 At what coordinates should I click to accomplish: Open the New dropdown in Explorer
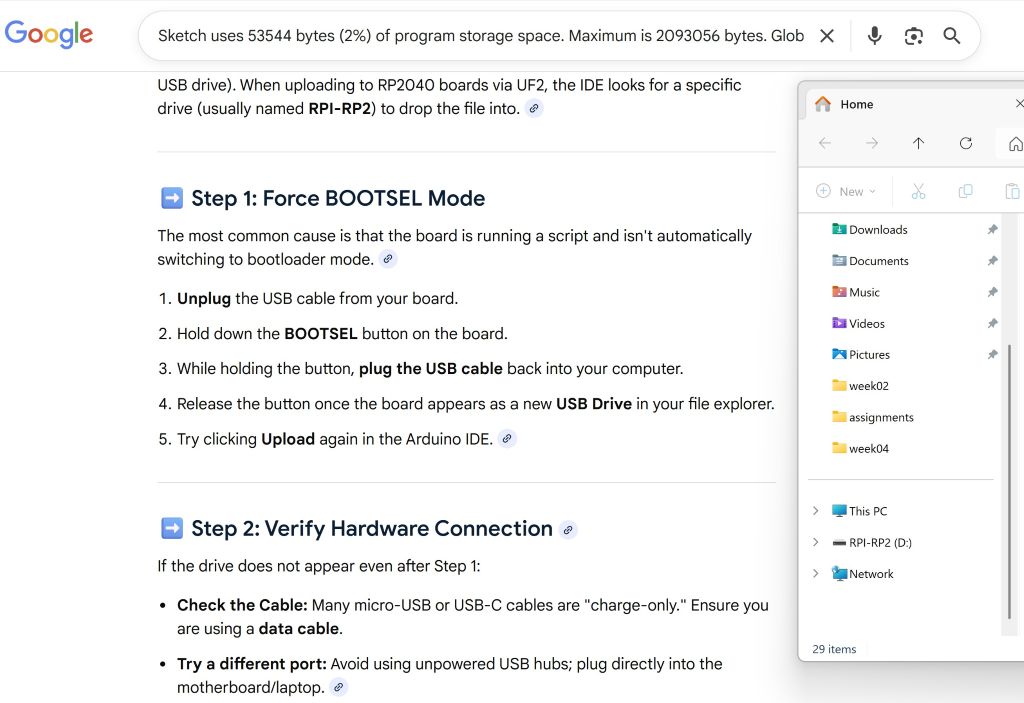tap(847, 191)
